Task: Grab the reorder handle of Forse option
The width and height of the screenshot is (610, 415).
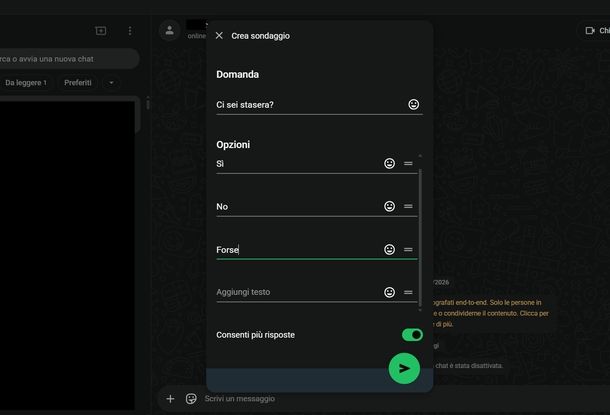Action: tap(408, 249)
